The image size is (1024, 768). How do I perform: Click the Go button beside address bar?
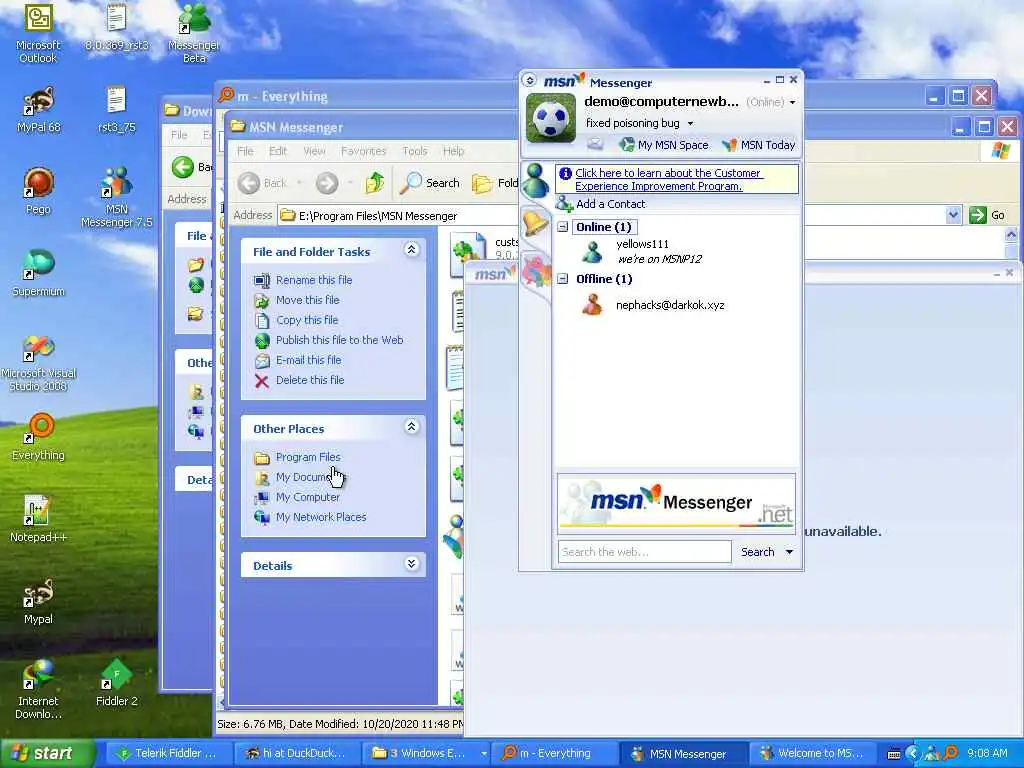pyautogui.click(x=987, y=215)
